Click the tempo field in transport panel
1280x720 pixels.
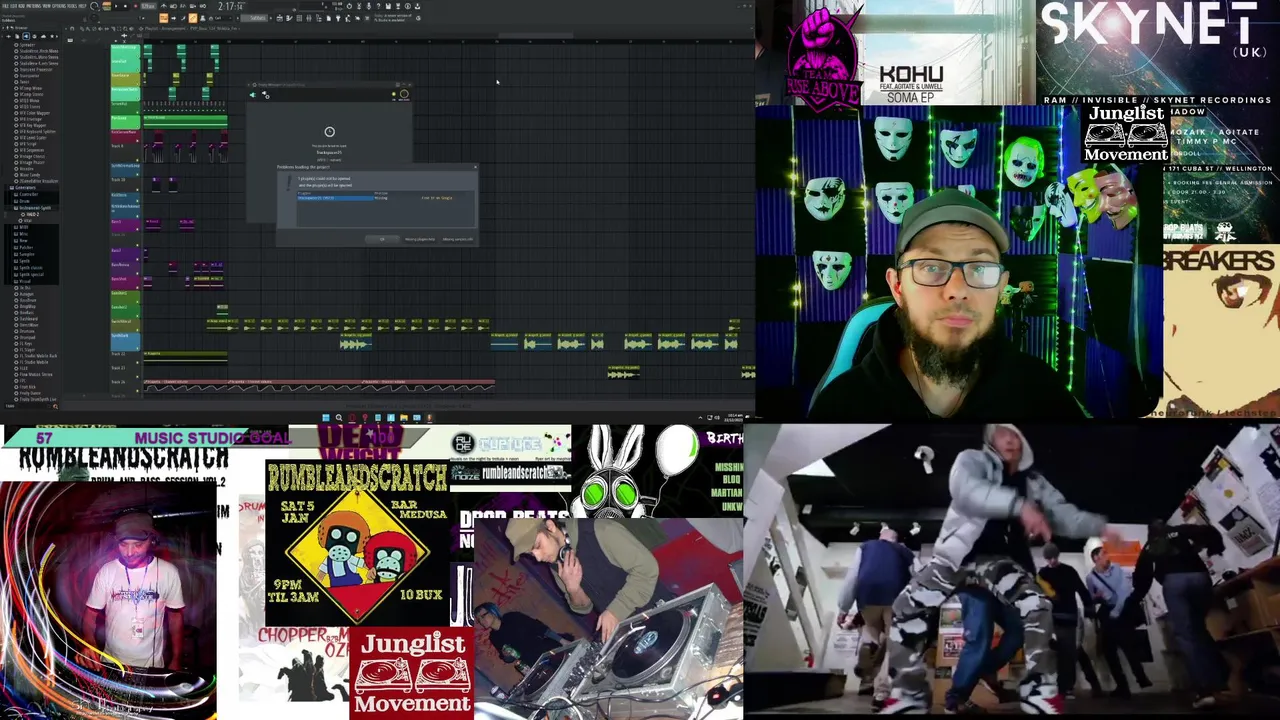coord(148,6)
